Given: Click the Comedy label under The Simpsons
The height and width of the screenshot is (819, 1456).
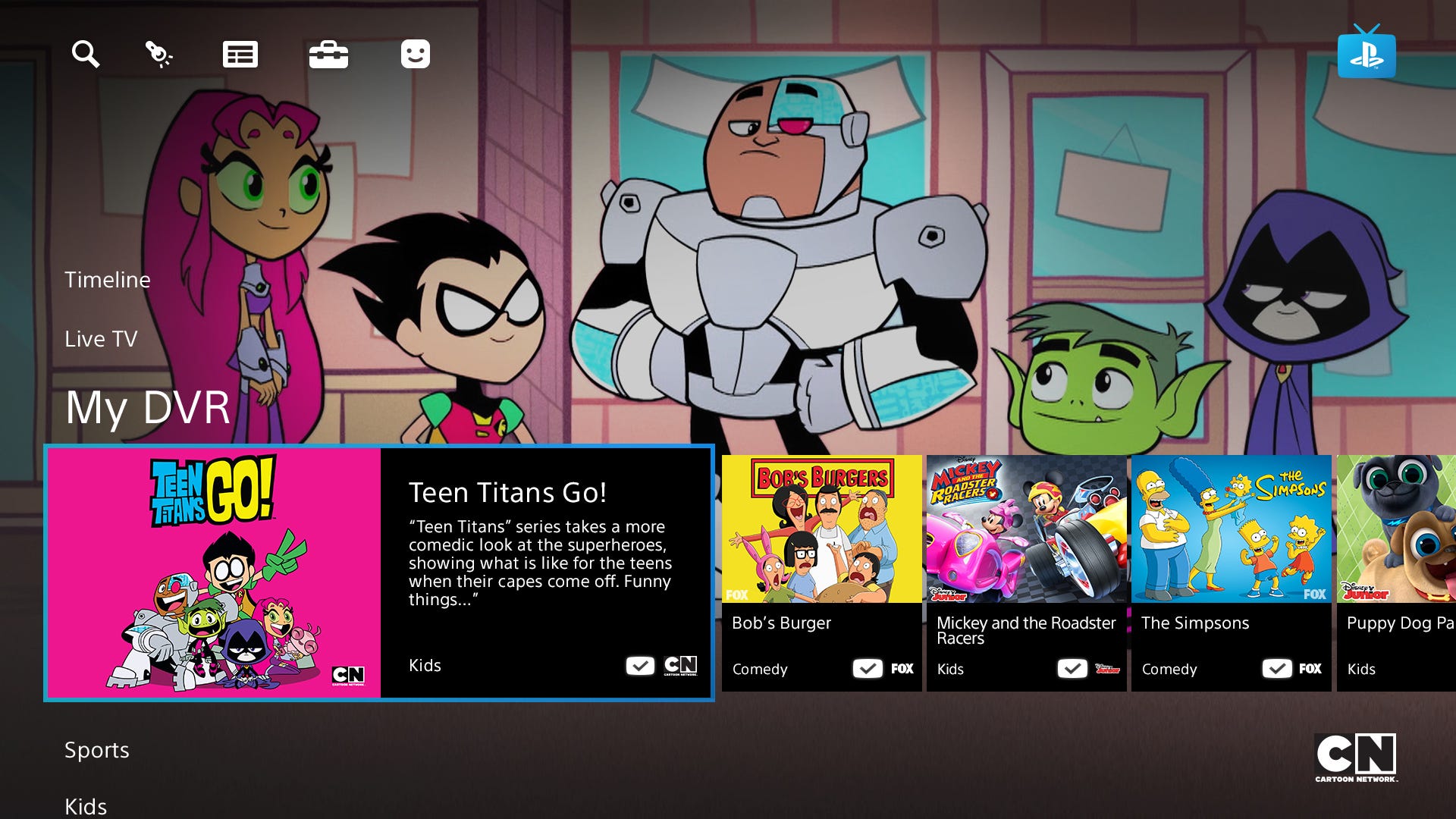Looking at the screenshot, I should [1169, 670].
